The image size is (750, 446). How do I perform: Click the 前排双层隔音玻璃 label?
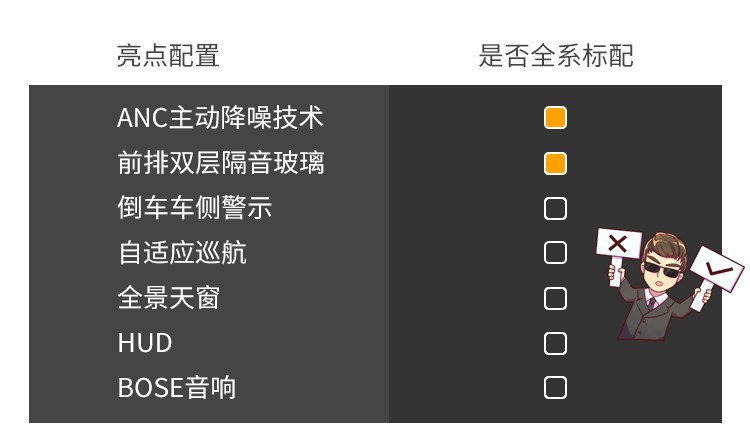pyautogui.click(x=220, y=163)
